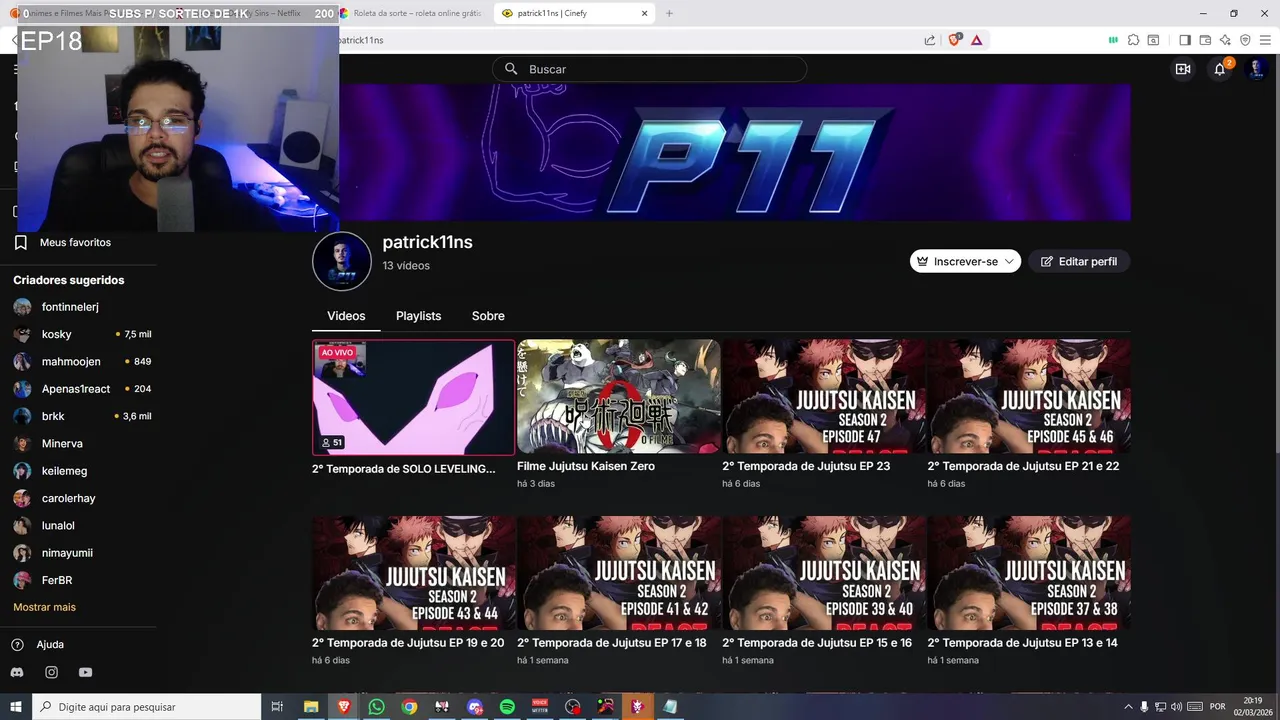This screenshot has width=1280, height=720.
Task: Open Jujutsu Kaisen Episode 41 & 42 thumbnail
Action: coord(619,573)
